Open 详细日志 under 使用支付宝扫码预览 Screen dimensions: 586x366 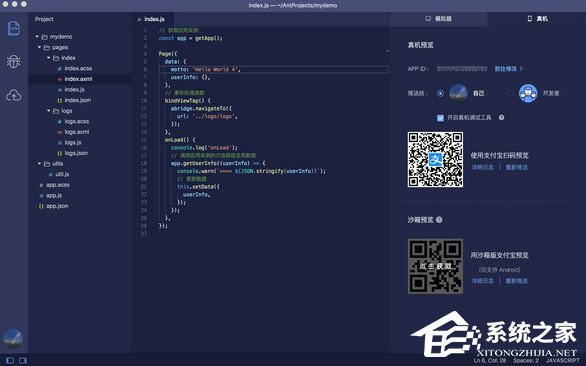point(482,167)
